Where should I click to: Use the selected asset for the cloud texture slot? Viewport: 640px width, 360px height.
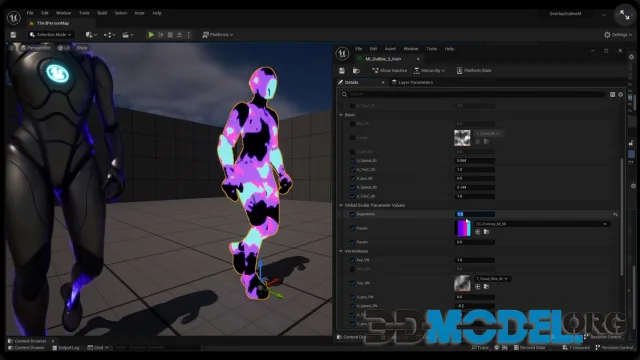(478, 141)
